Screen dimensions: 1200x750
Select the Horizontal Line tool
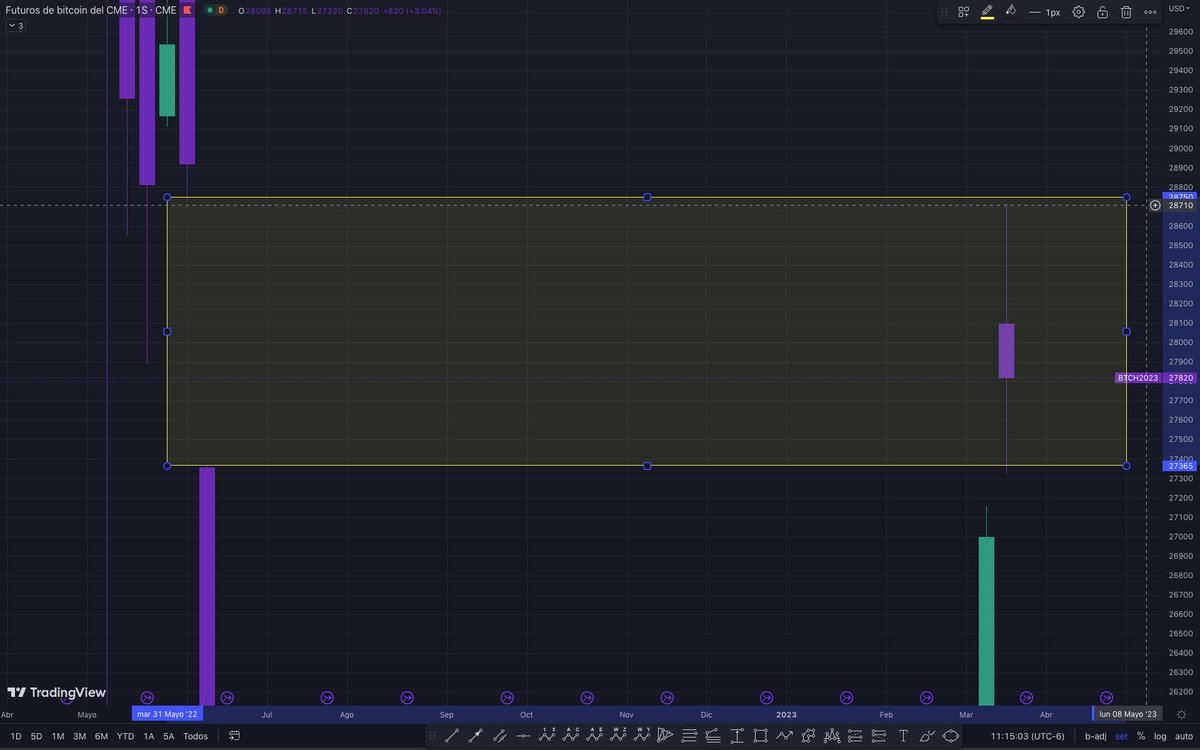[x=522, y=735]
